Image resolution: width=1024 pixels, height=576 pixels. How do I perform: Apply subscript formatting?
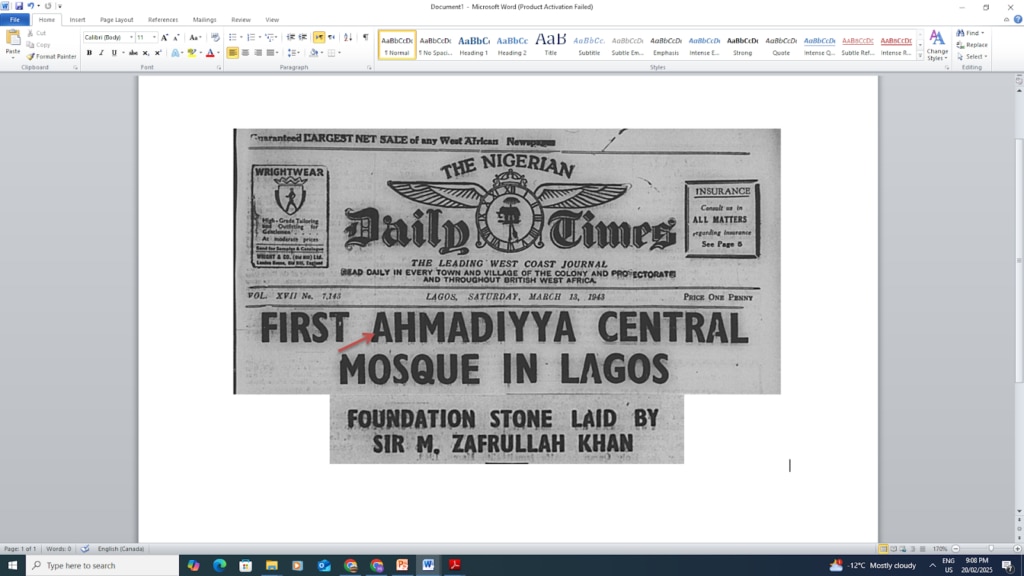click(x=146, y=53)
